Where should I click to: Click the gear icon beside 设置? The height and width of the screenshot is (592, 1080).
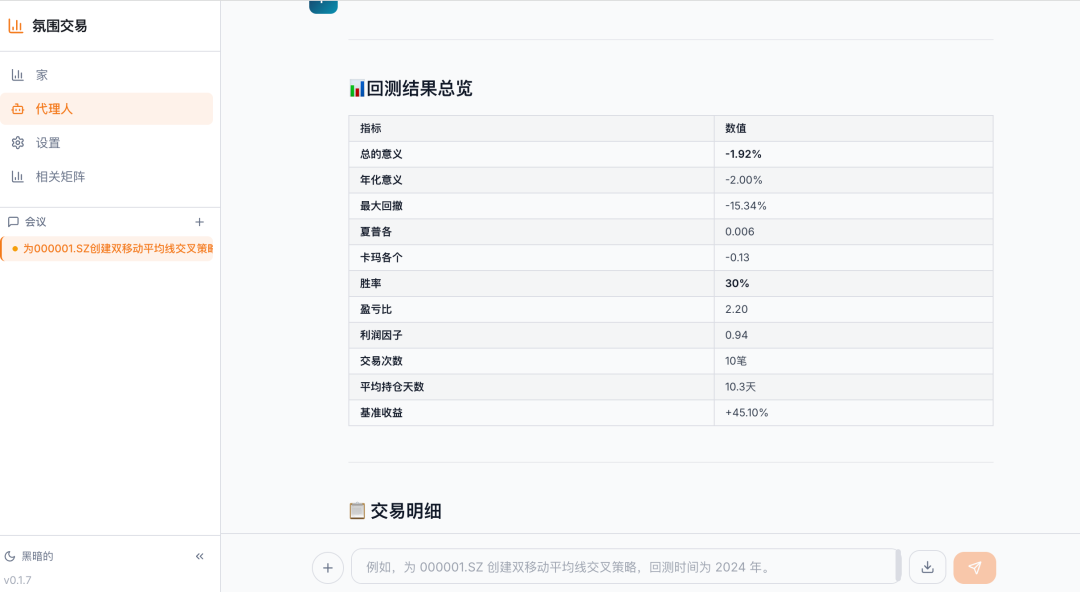click(18, 143)
